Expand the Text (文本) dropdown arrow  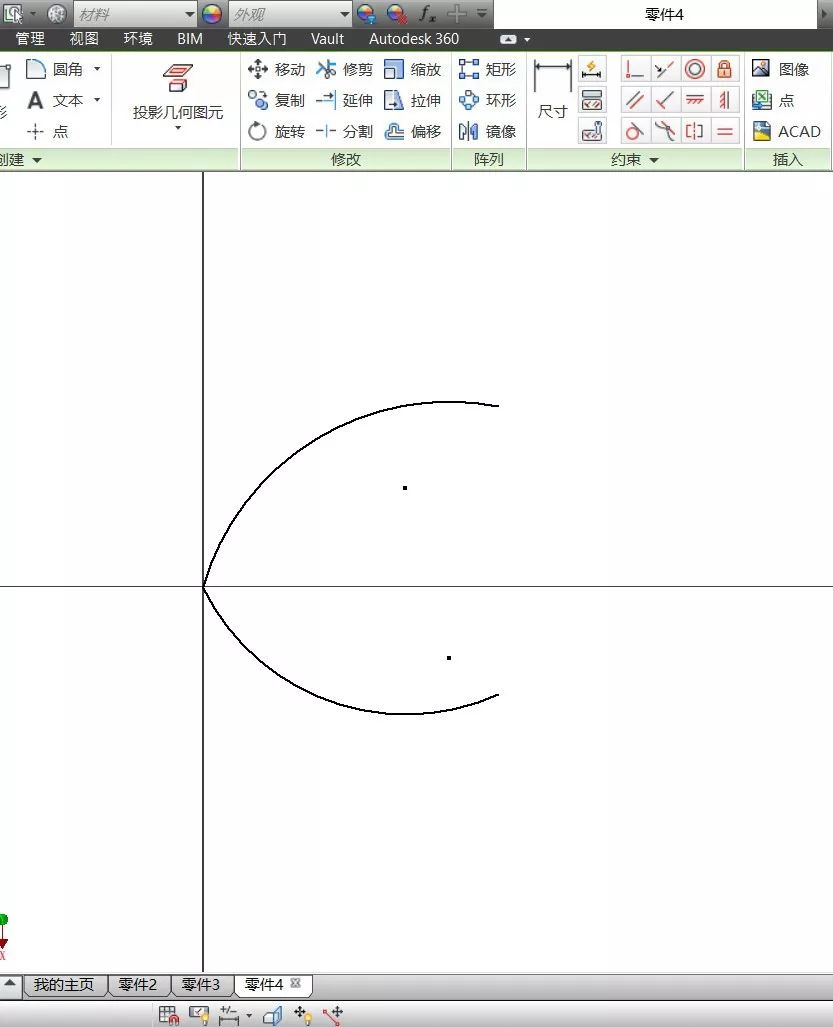[x=97, y=100]
